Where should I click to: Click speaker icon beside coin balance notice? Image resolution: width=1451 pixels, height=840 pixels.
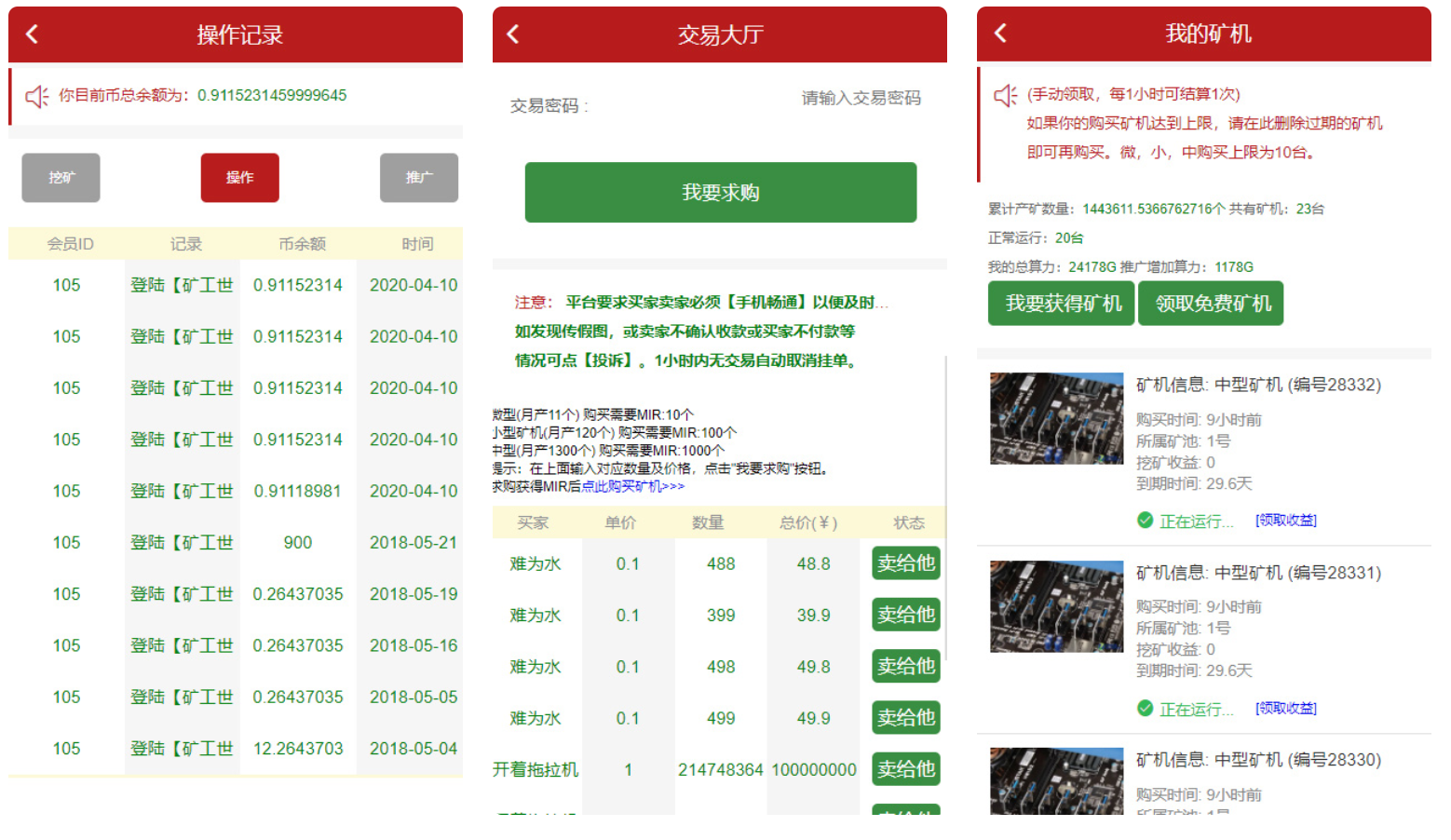pos(36,96)
